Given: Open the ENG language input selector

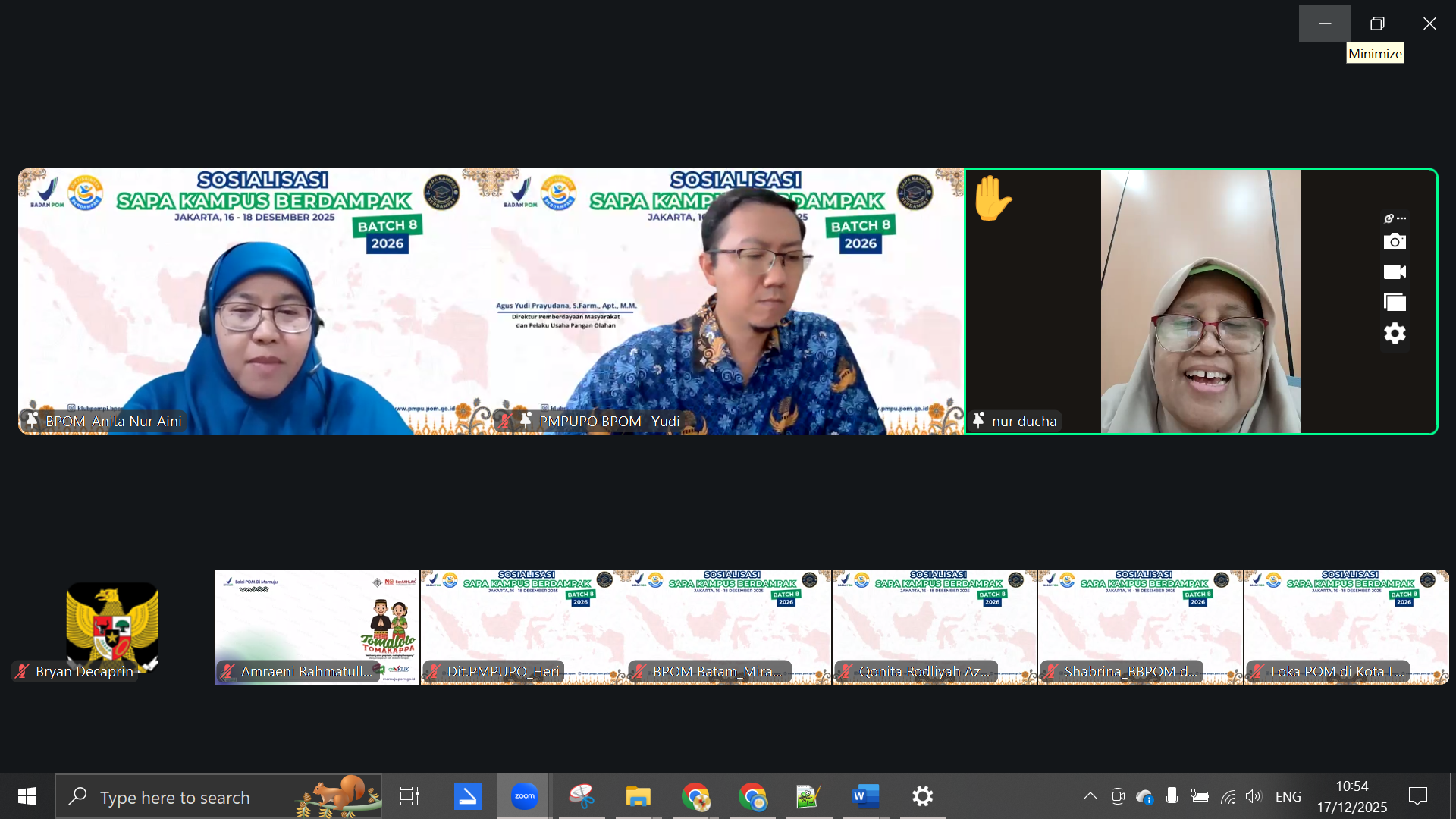Looking at the screenshot, I should (x=1288, y=796).
